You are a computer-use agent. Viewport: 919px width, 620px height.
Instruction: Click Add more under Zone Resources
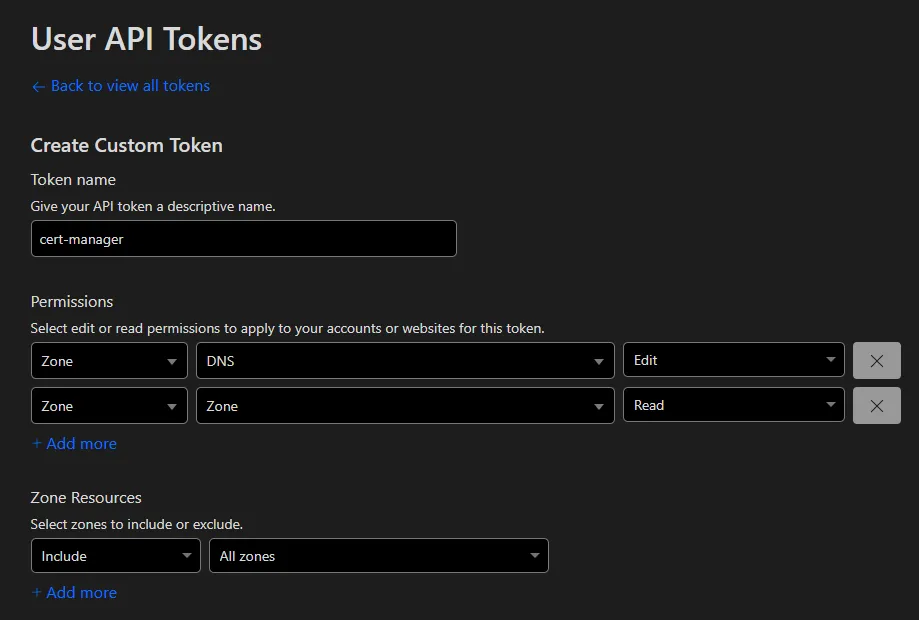pyautogui.click(x=74, y=592)
